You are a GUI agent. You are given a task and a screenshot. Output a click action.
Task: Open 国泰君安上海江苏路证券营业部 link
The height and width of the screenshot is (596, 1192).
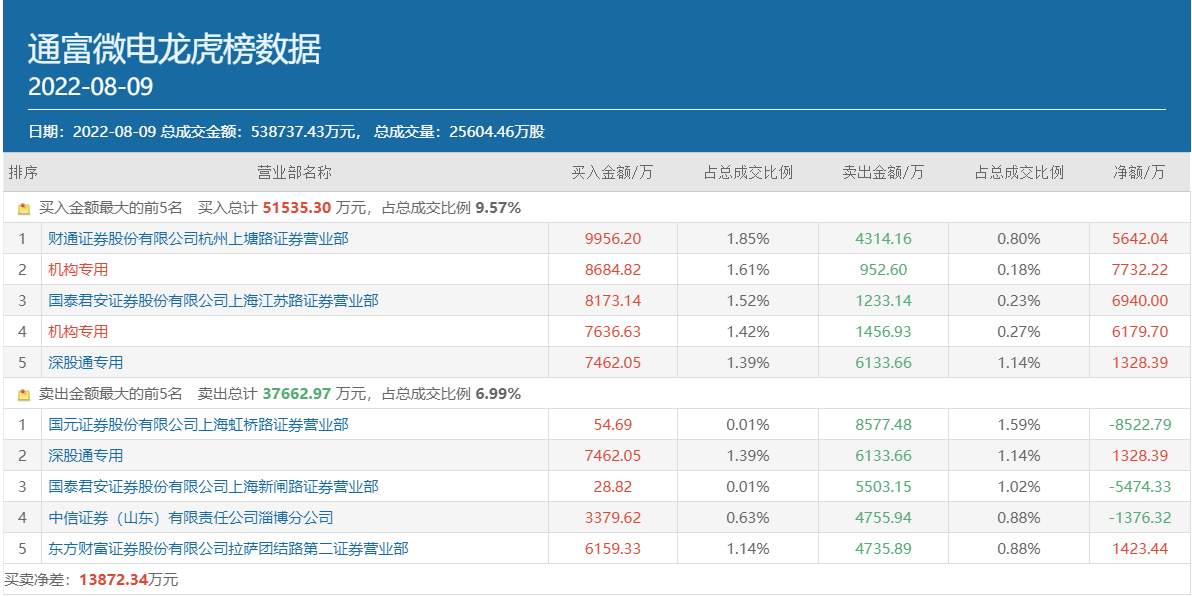point(213,301)
